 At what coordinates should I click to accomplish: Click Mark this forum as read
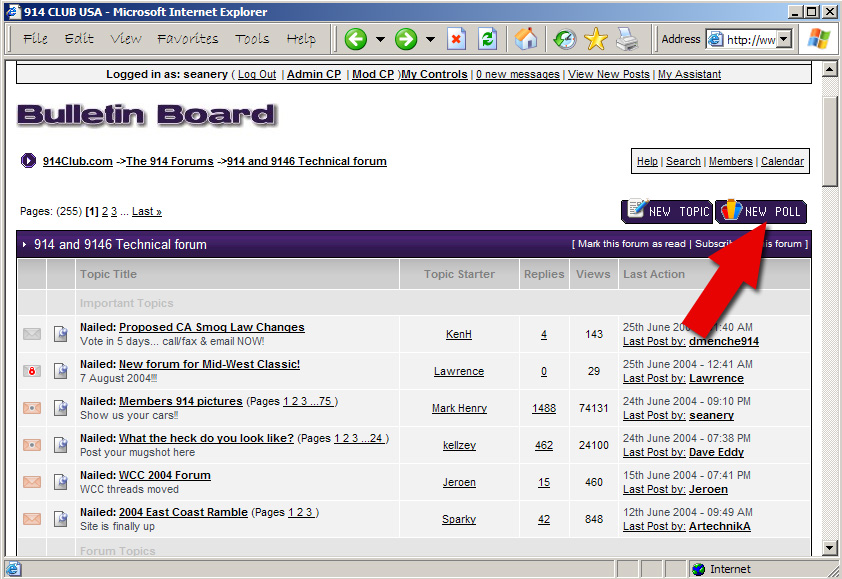tap(632, 244)
